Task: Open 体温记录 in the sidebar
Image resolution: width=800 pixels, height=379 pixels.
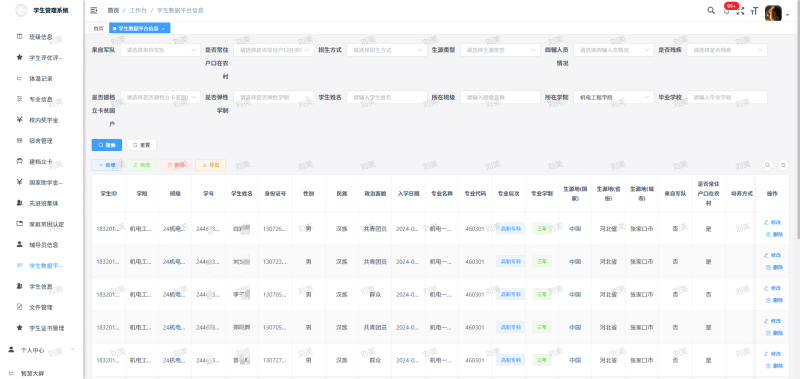Action: (42, 79)
